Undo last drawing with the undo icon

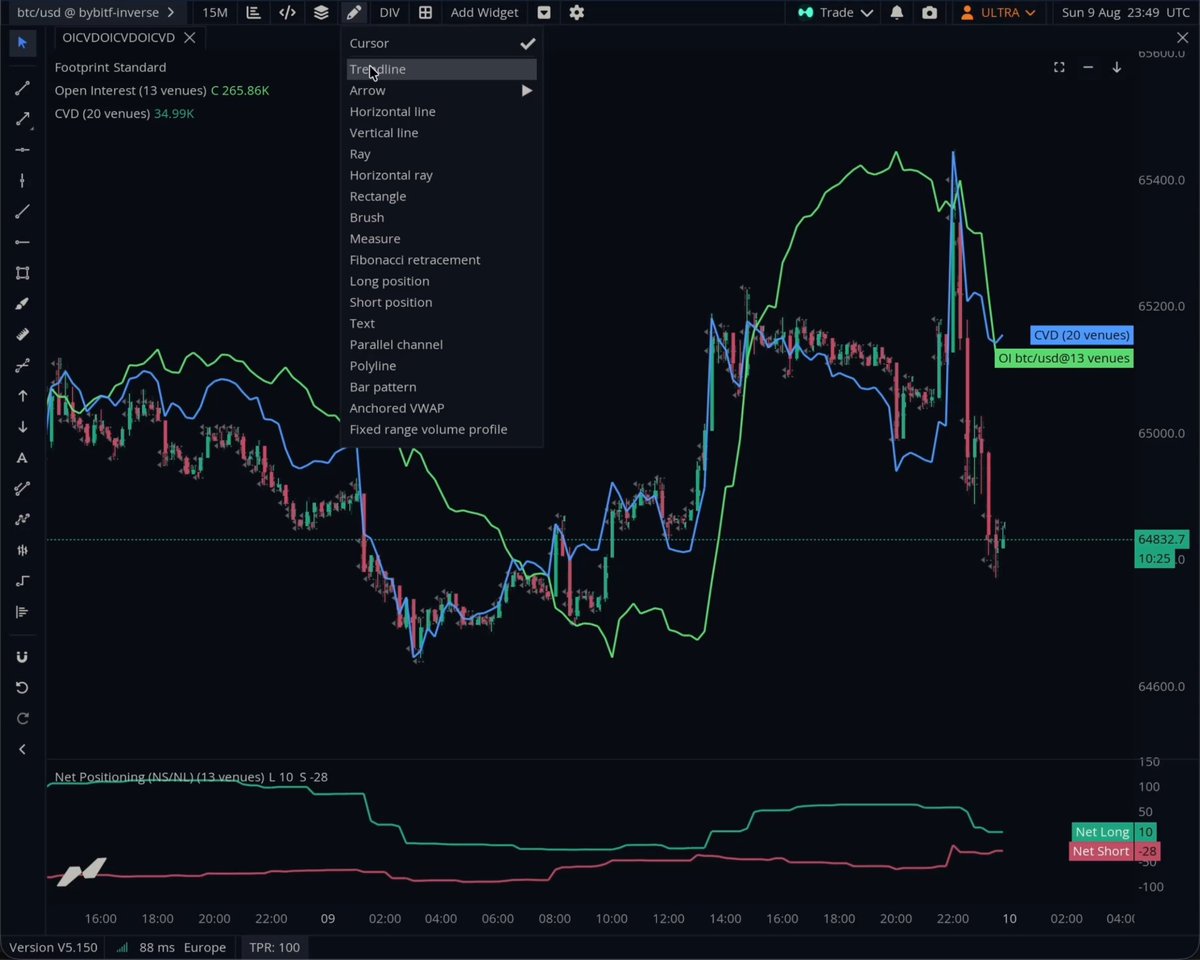pyautogui.click(x=22, y=688)
